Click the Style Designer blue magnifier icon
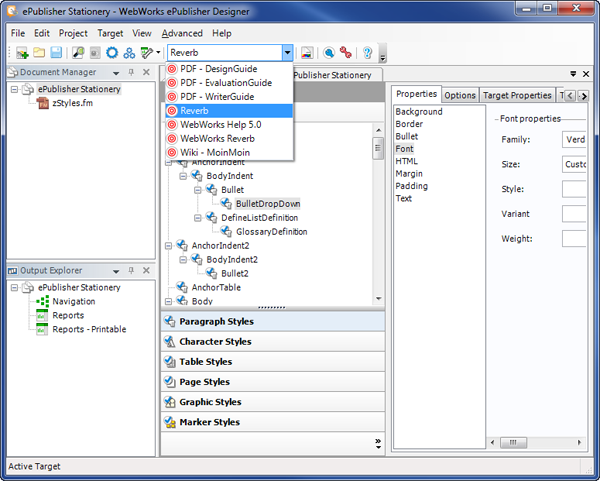 point(329,53)
